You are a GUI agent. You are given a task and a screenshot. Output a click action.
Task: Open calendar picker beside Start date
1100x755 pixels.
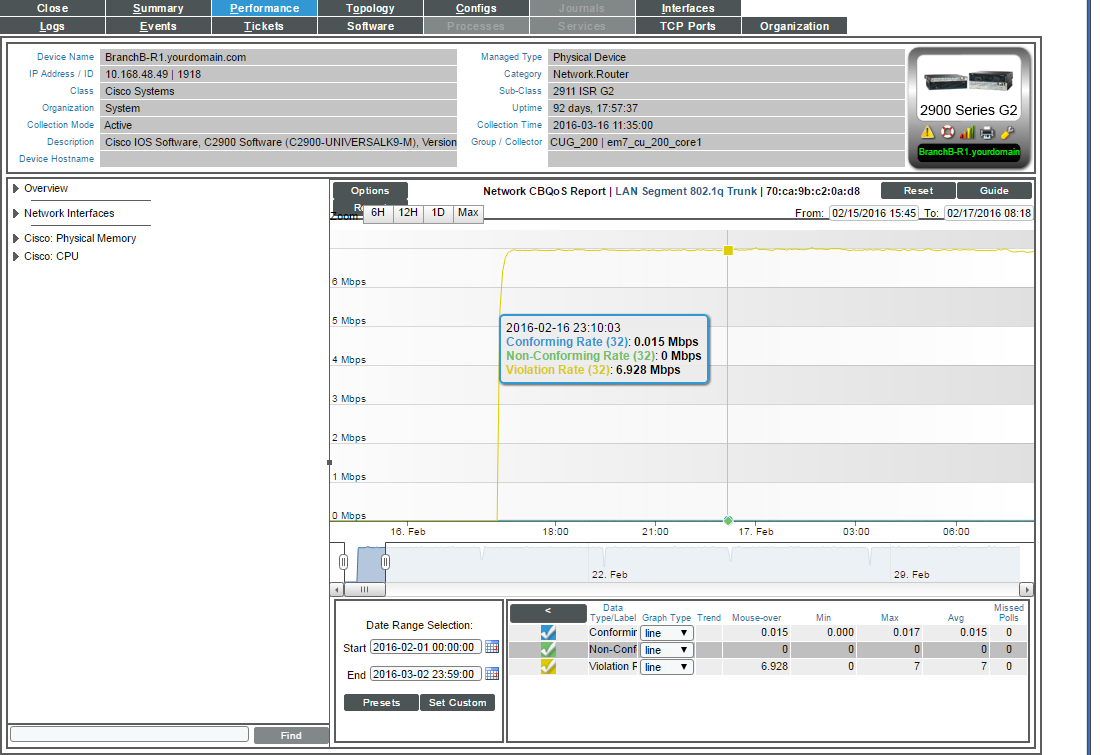[491, 647]
